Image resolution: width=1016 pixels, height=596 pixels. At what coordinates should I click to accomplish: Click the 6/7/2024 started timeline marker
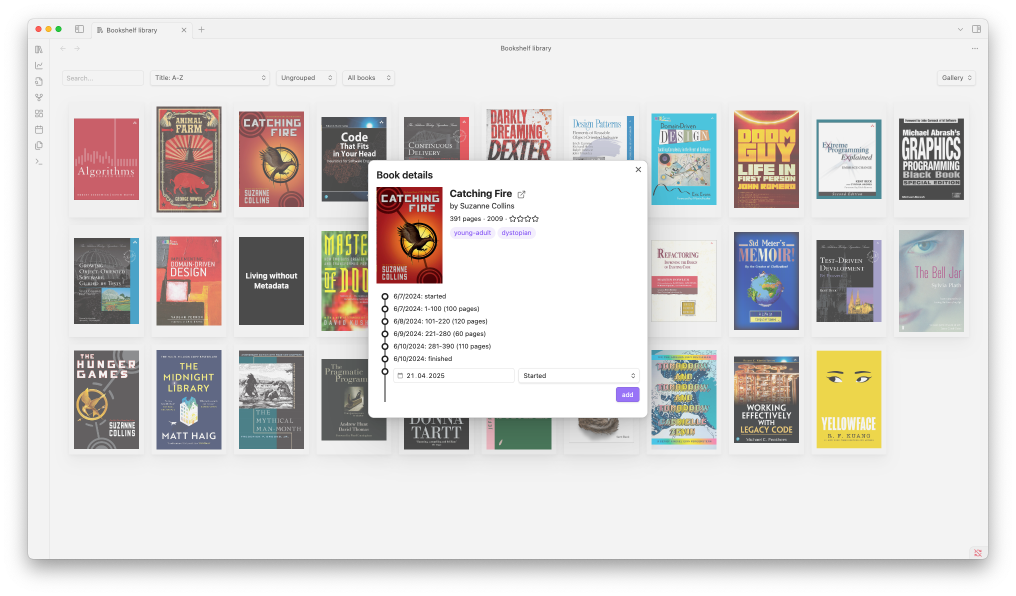[x=385, y=297]
